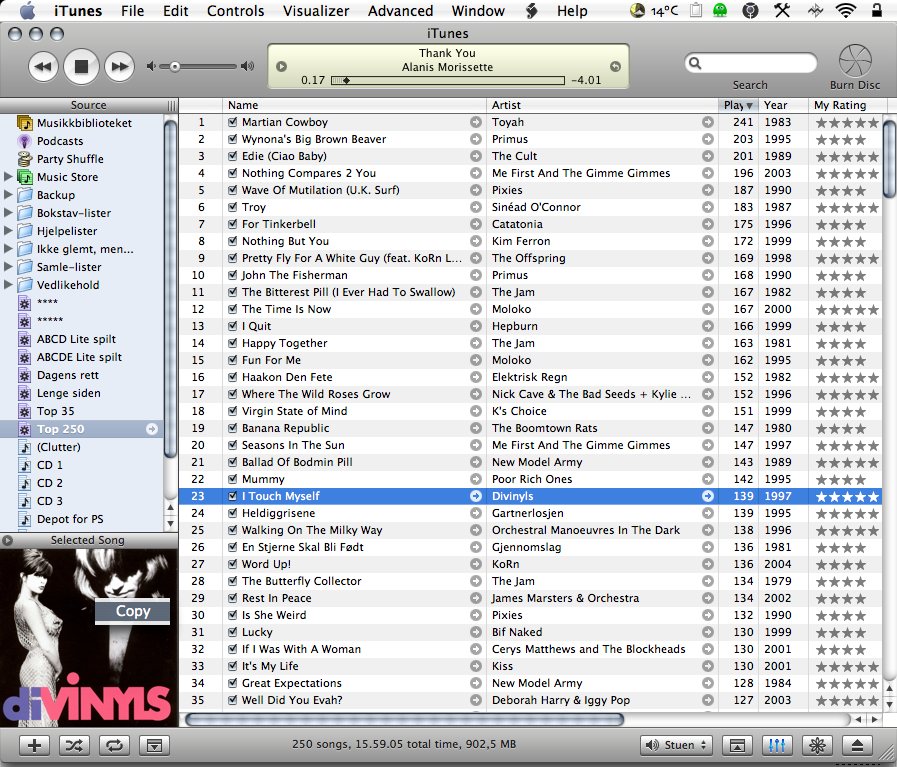The image size is (897, 767).
Task: Toggle repeat mode
Action: click(x=114, y=745)
